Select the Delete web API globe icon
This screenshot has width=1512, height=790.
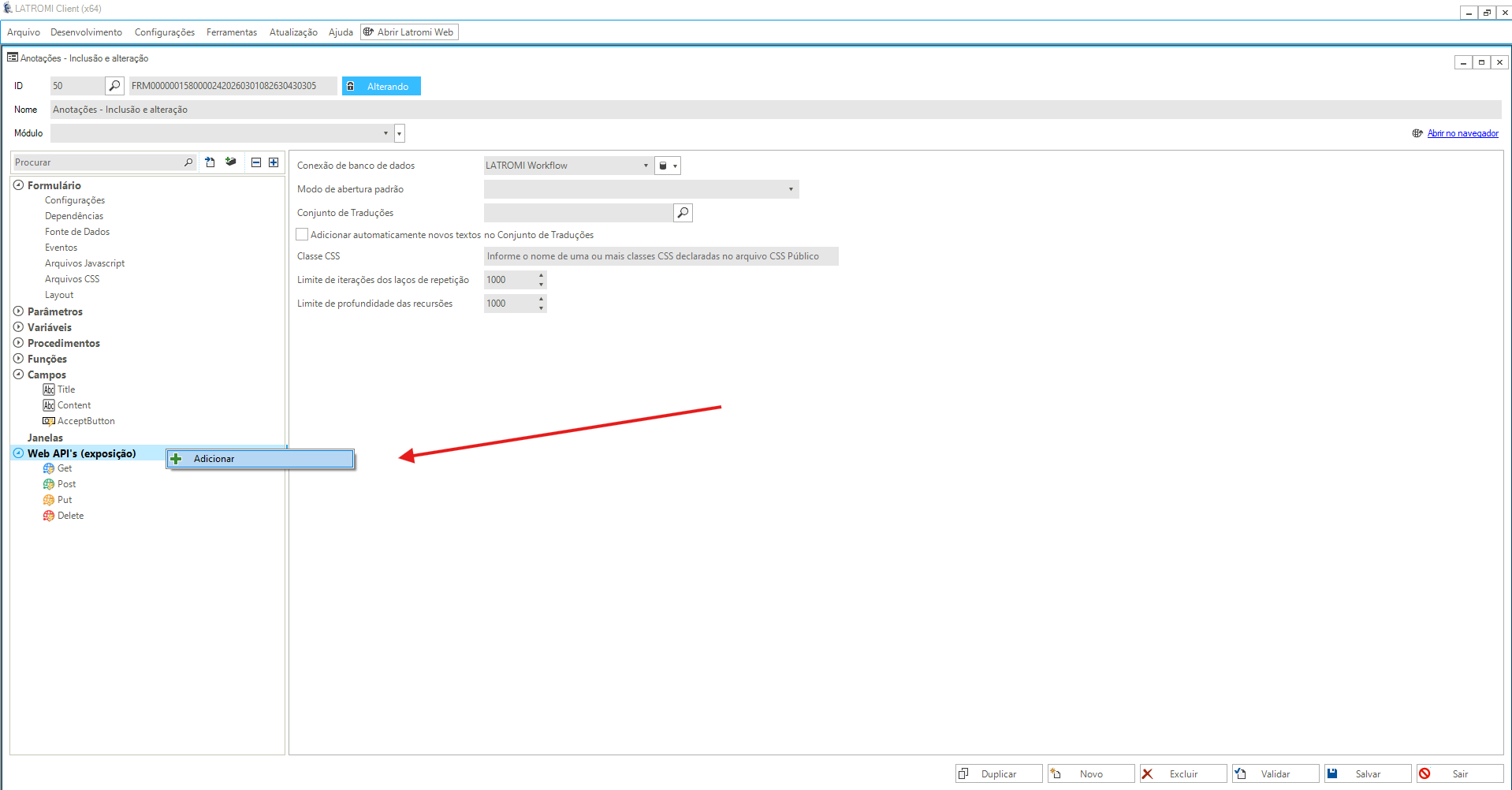click(x=49, y=516)
